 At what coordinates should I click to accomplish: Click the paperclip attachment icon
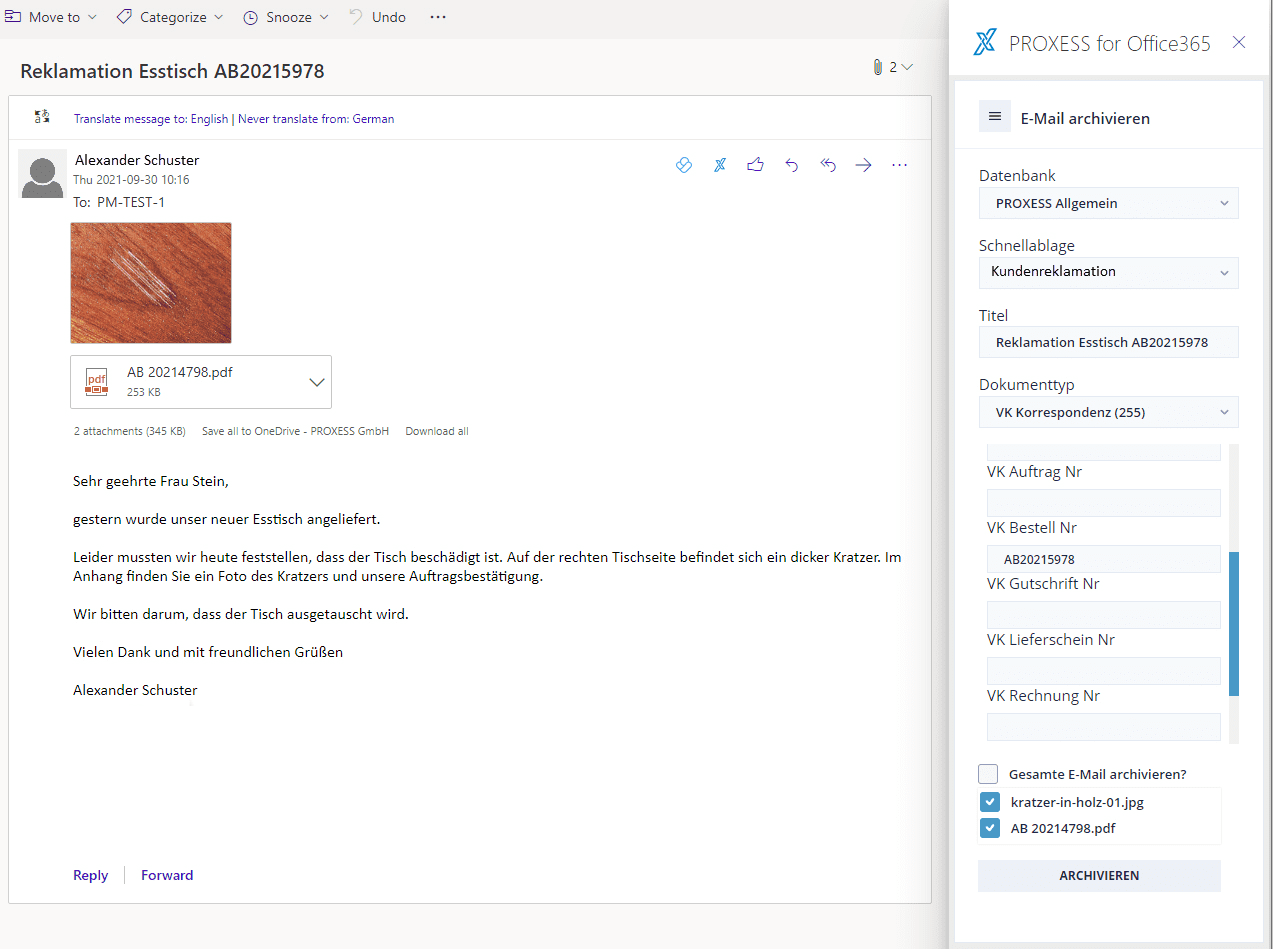878,67
